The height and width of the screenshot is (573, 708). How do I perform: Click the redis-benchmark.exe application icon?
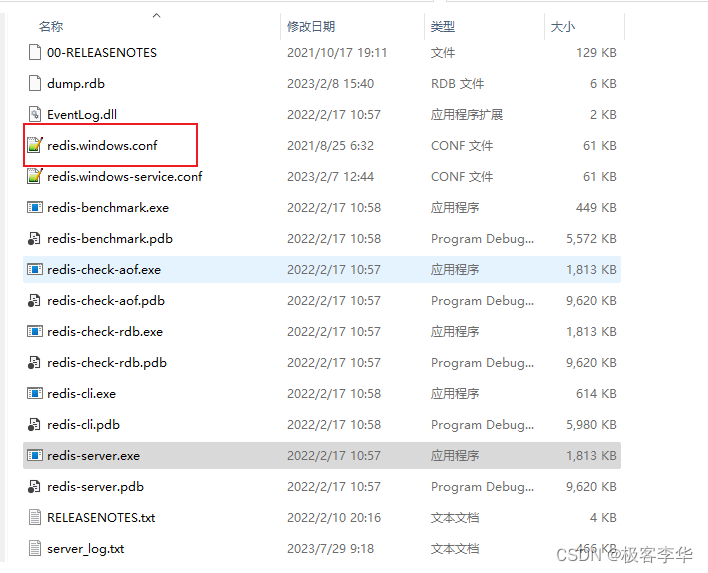tap(35, 207)
